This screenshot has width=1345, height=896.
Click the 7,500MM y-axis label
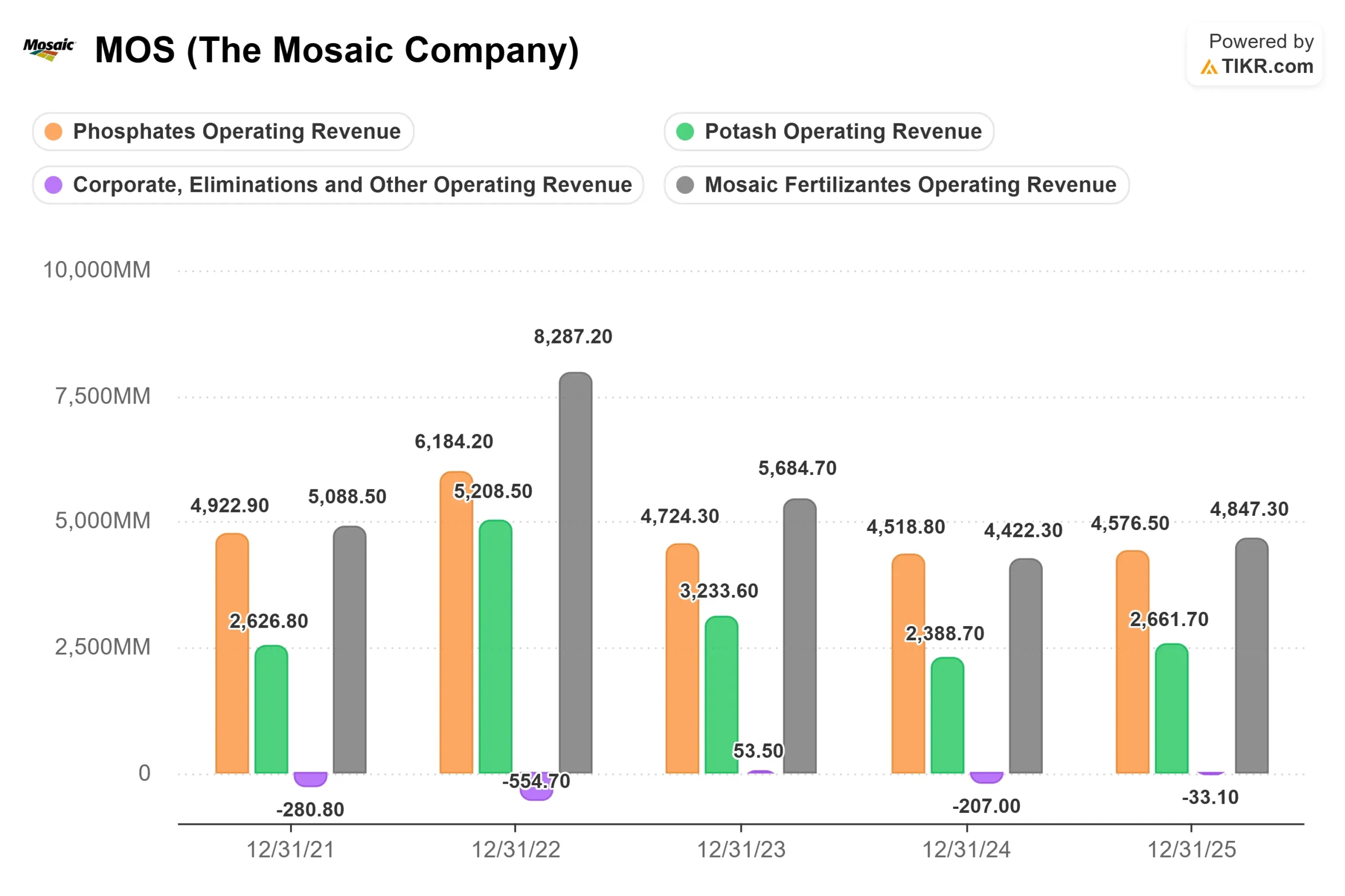click(103, 395)
